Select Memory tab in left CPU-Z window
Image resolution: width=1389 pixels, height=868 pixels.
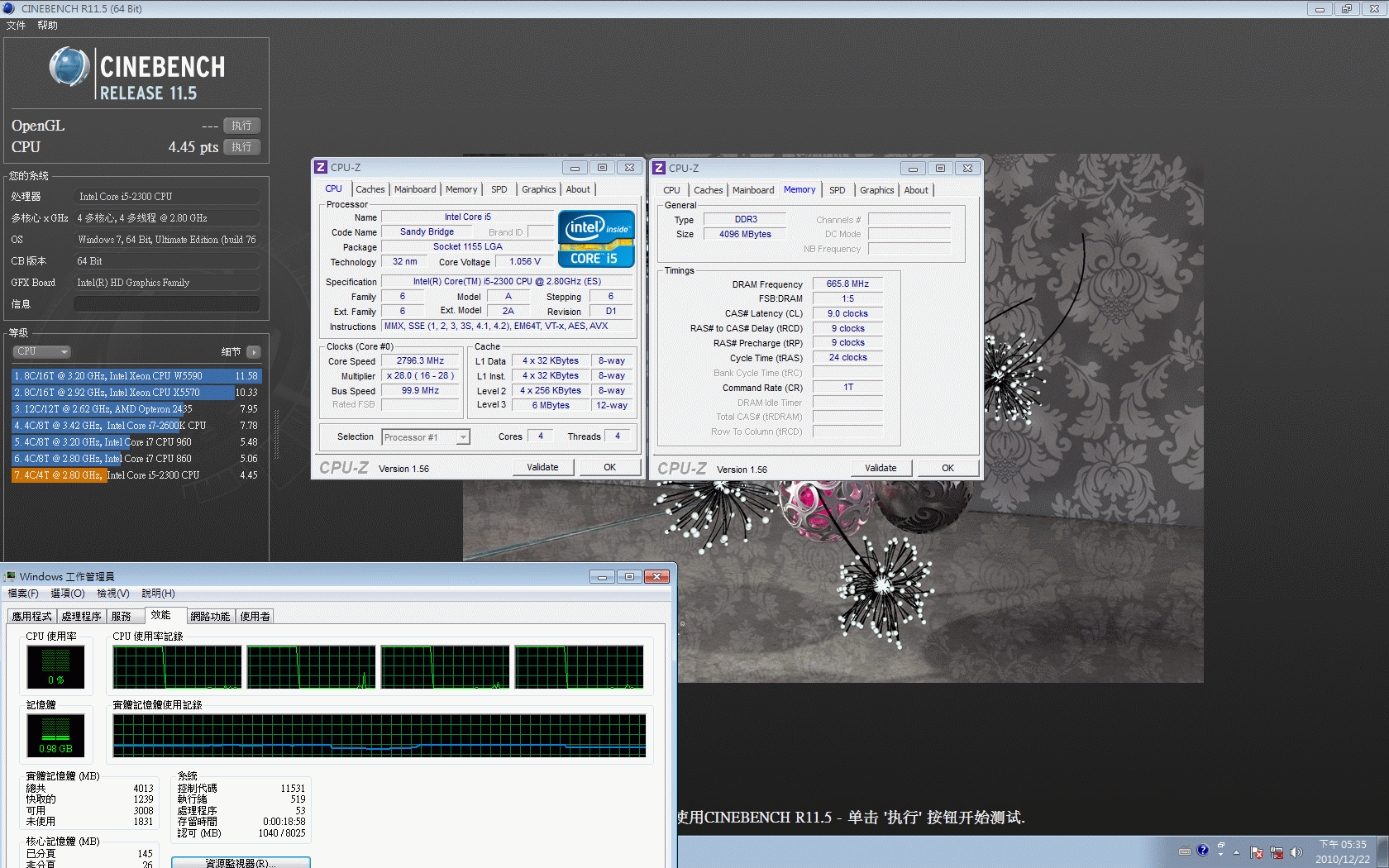[461, 189]
